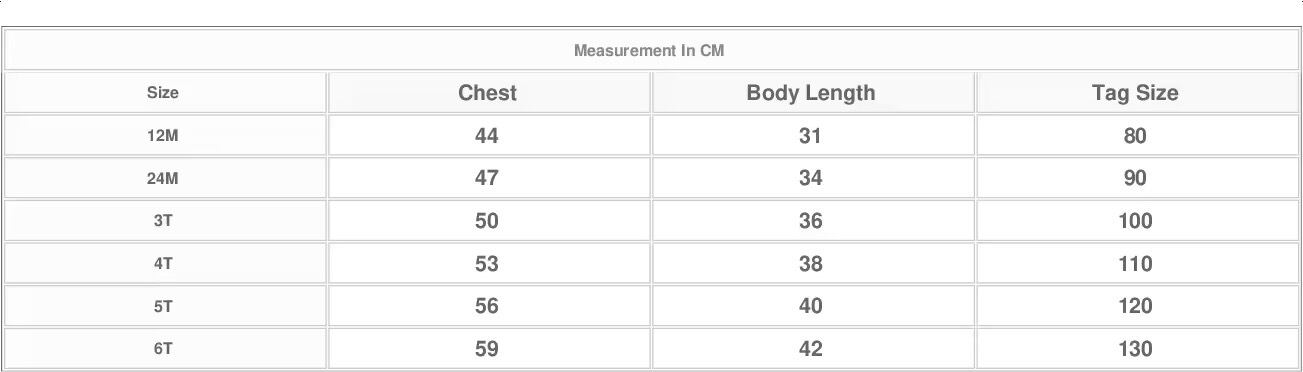1303x372 pixels.
Task: Click chest value 53 for 4T
Action: (x=488, y=264)
